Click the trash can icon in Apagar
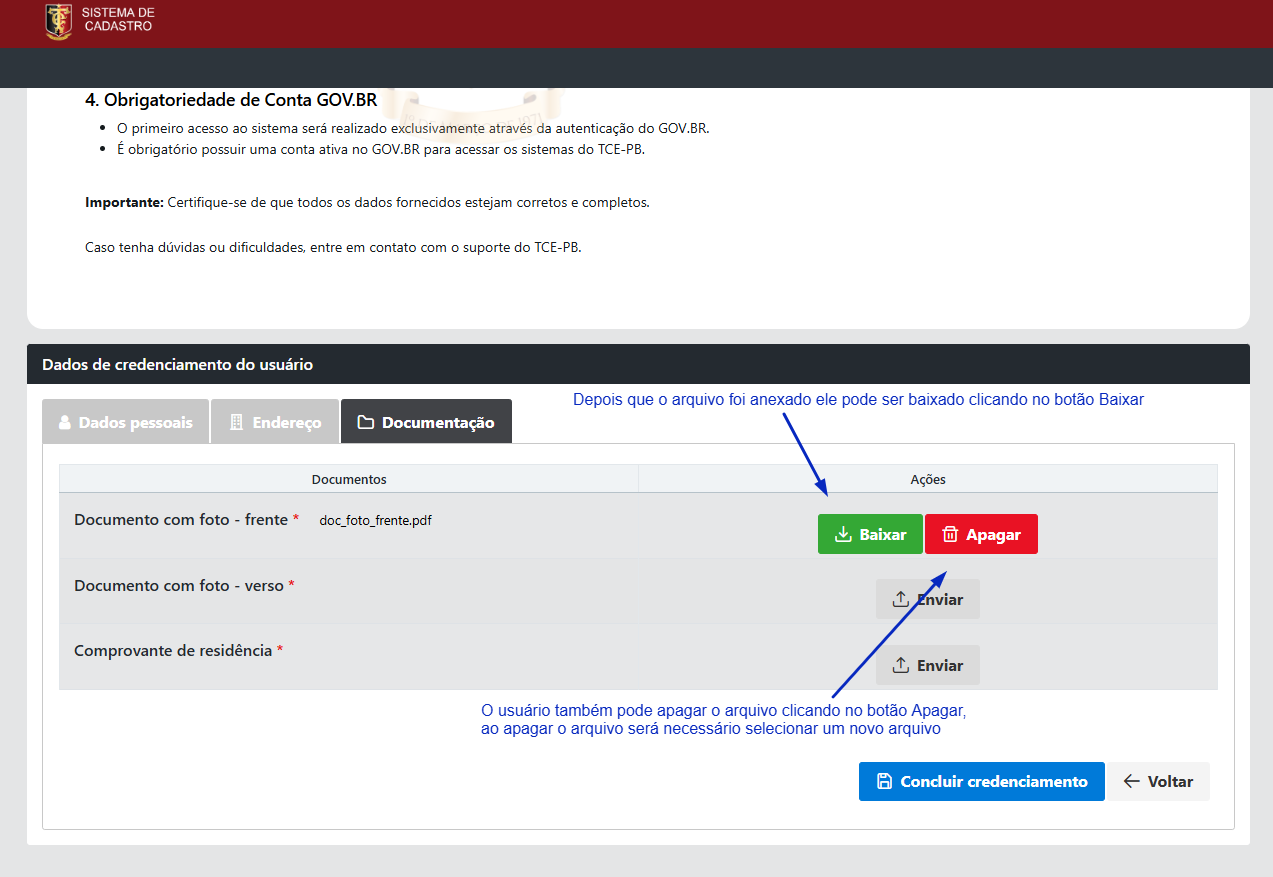The height and width of the screenshot is (877, 1273). [x=950, y=534]
